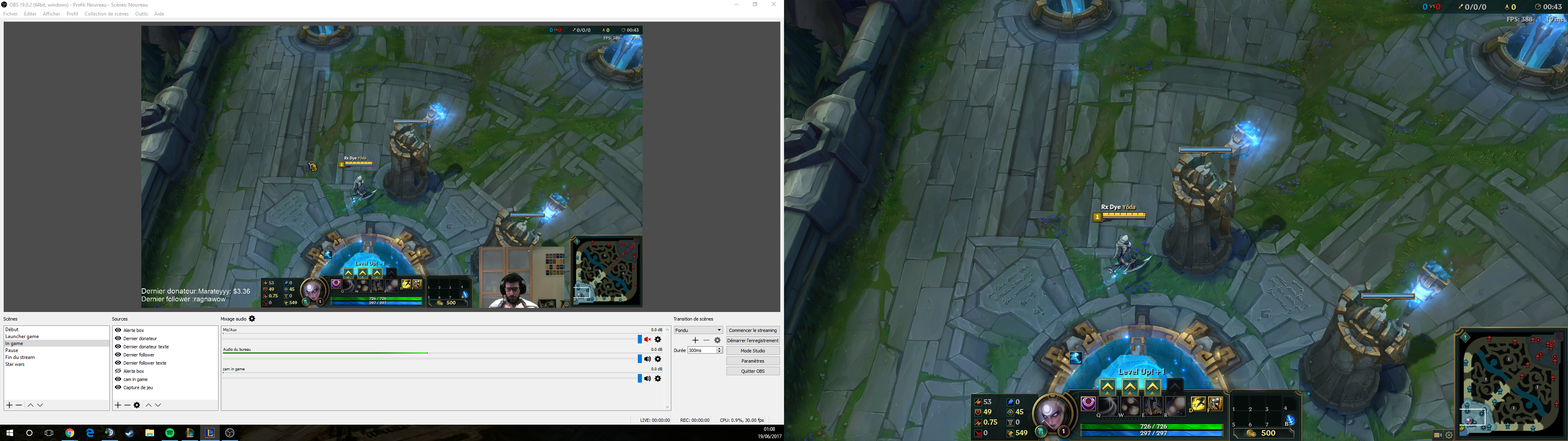Move the selected scene down
Screen dimensions: 1568x441
40,405
